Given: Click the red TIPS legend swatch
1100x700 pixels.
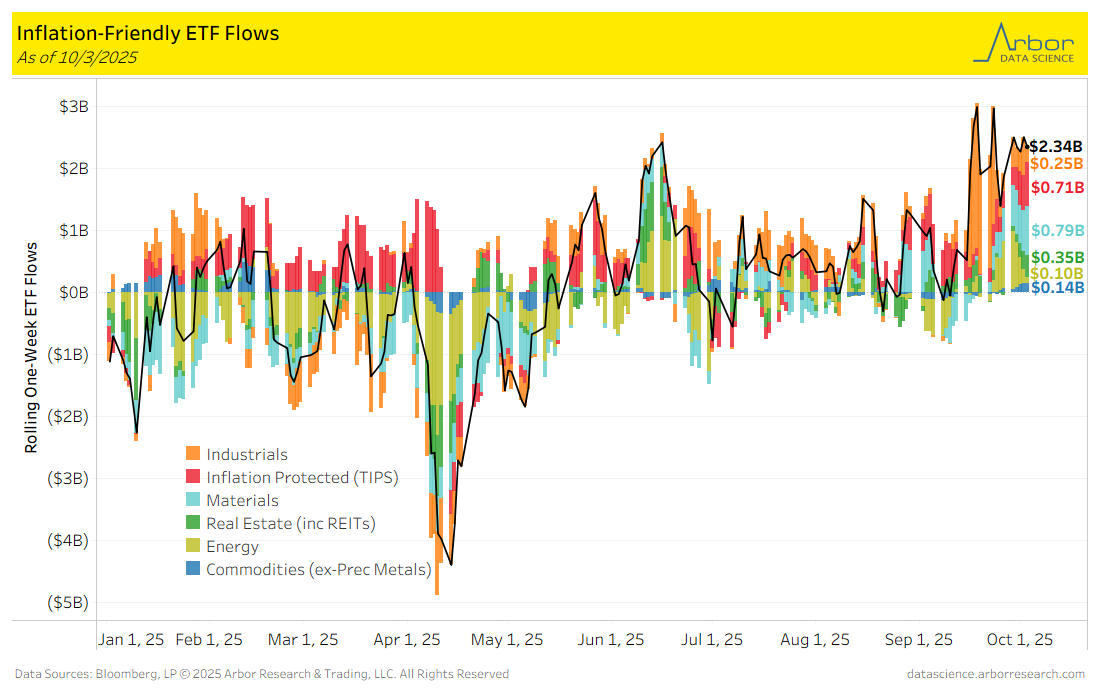Looking at the screenshot, I should point(193,478).
